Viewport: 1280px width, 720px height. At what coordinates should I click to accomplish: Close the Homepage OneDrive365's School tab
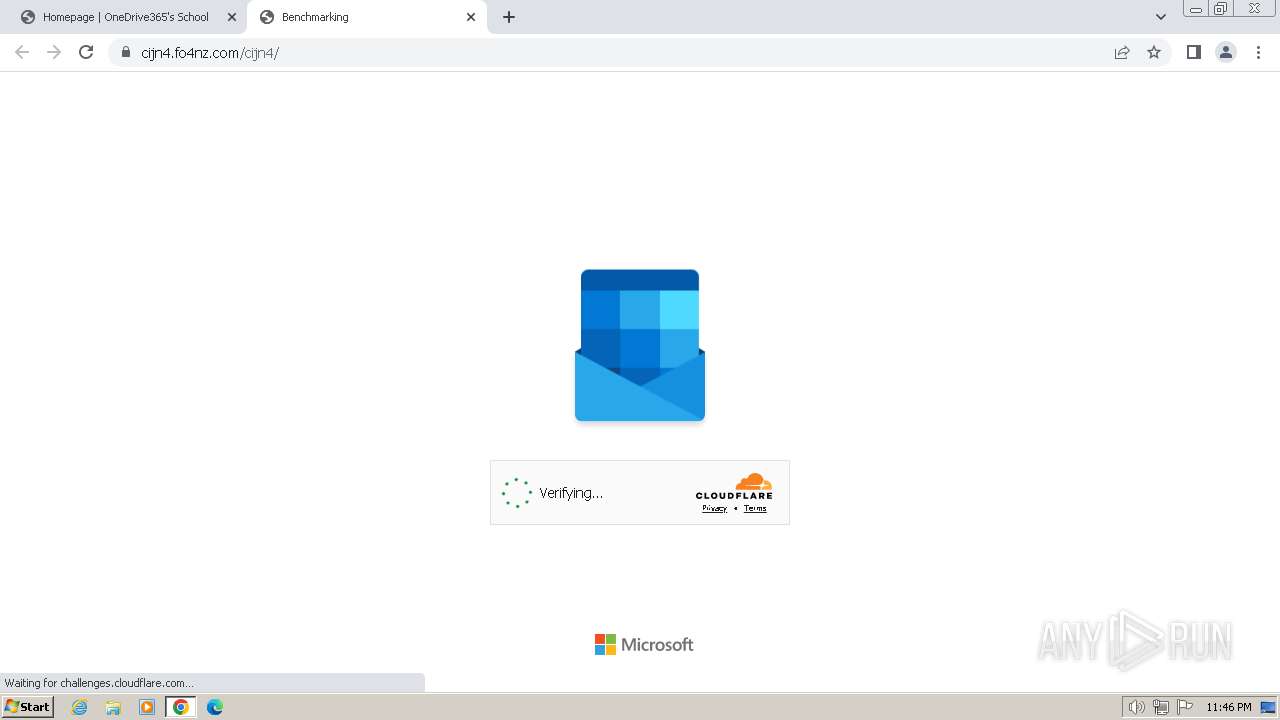(232, 17)
